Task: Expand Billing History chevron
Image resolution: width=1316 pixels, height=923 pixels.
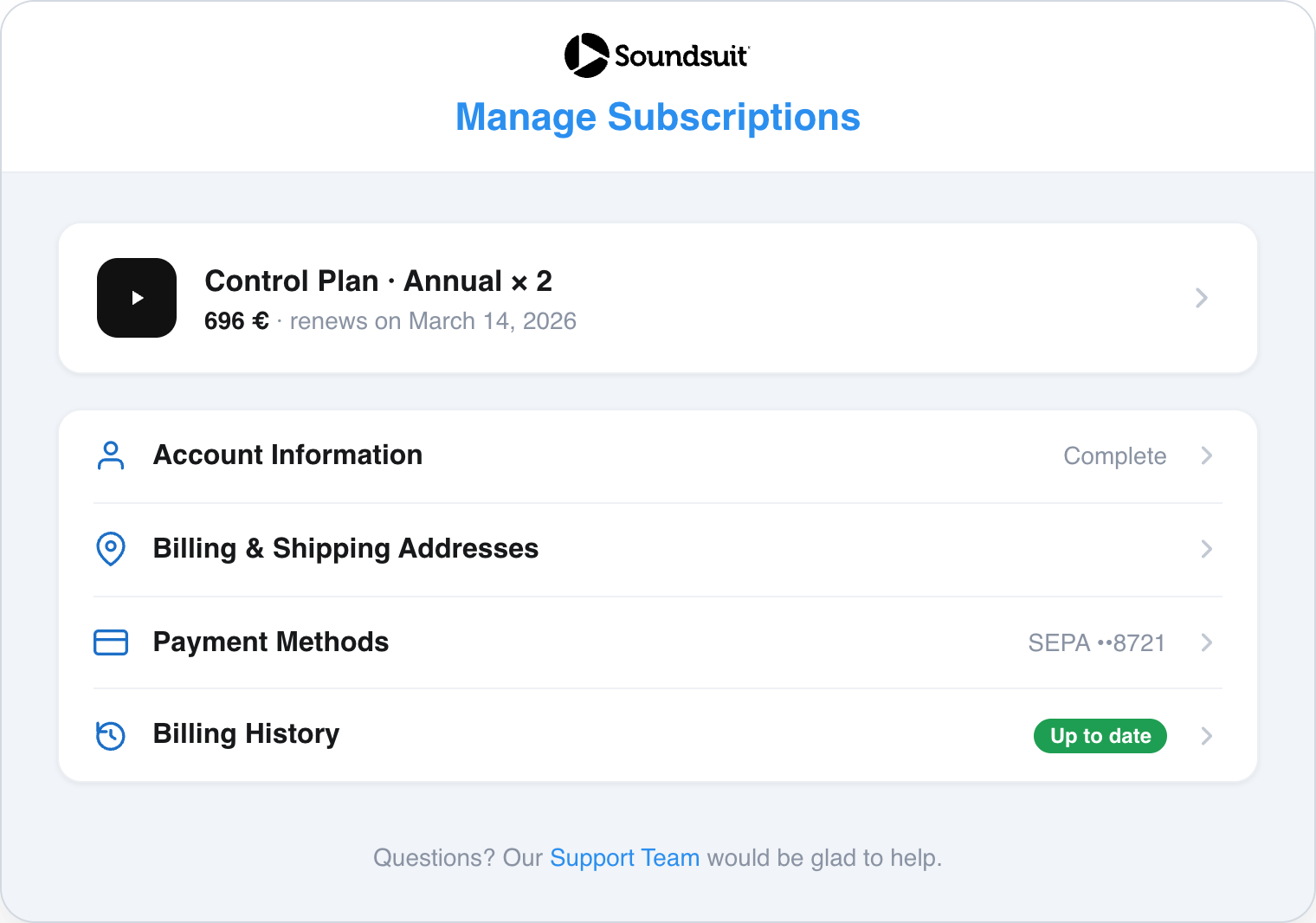Action: click(x=1207, y=736)
